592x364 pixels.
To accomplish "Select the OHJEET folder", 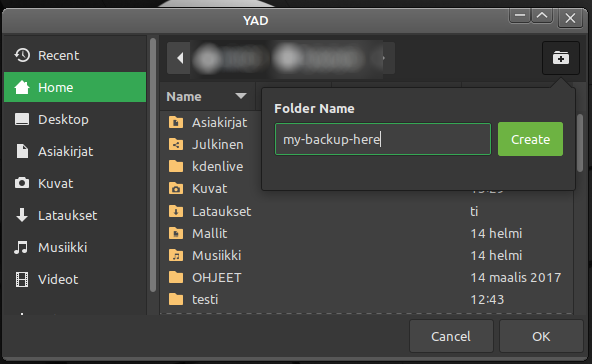I will coord(366,278).
